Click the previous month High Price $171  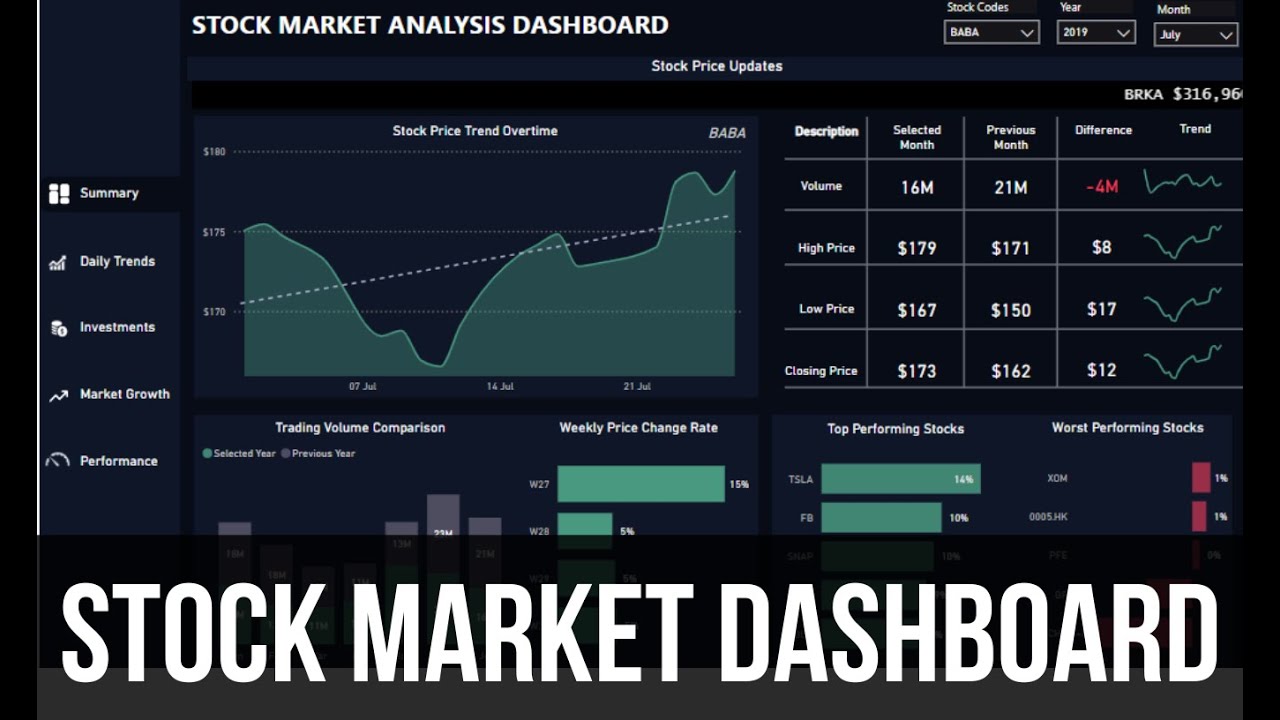pos(1011,248)
